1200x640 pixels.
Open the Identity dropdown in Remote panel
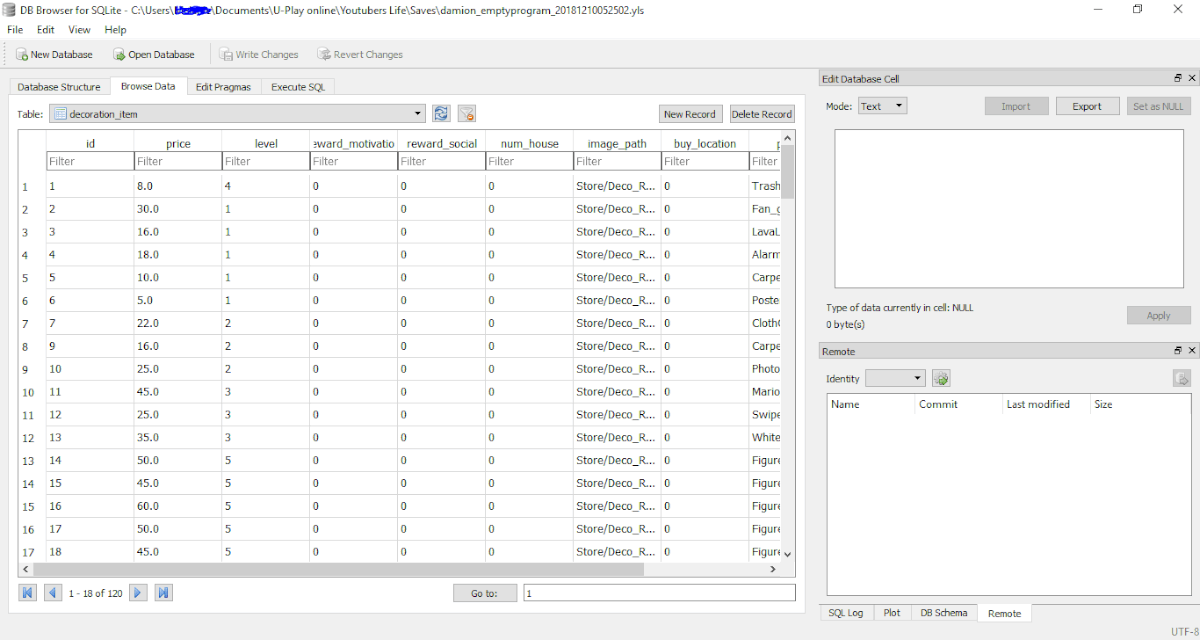(895, 378)
